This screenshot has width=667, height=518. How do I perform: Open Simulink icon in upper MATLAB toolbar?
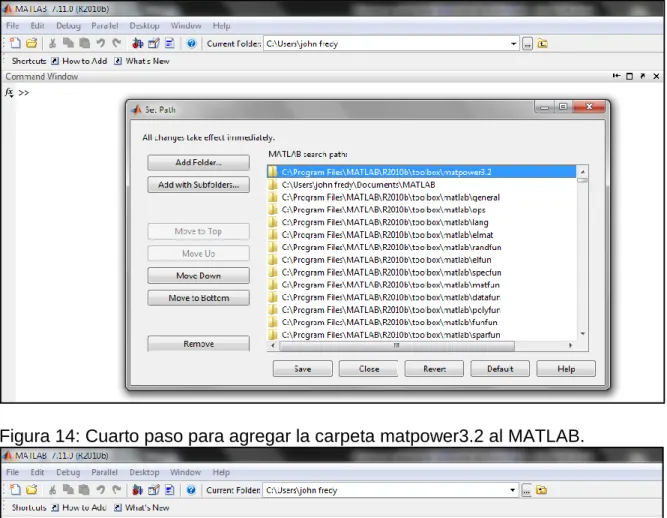coord(137,43)
